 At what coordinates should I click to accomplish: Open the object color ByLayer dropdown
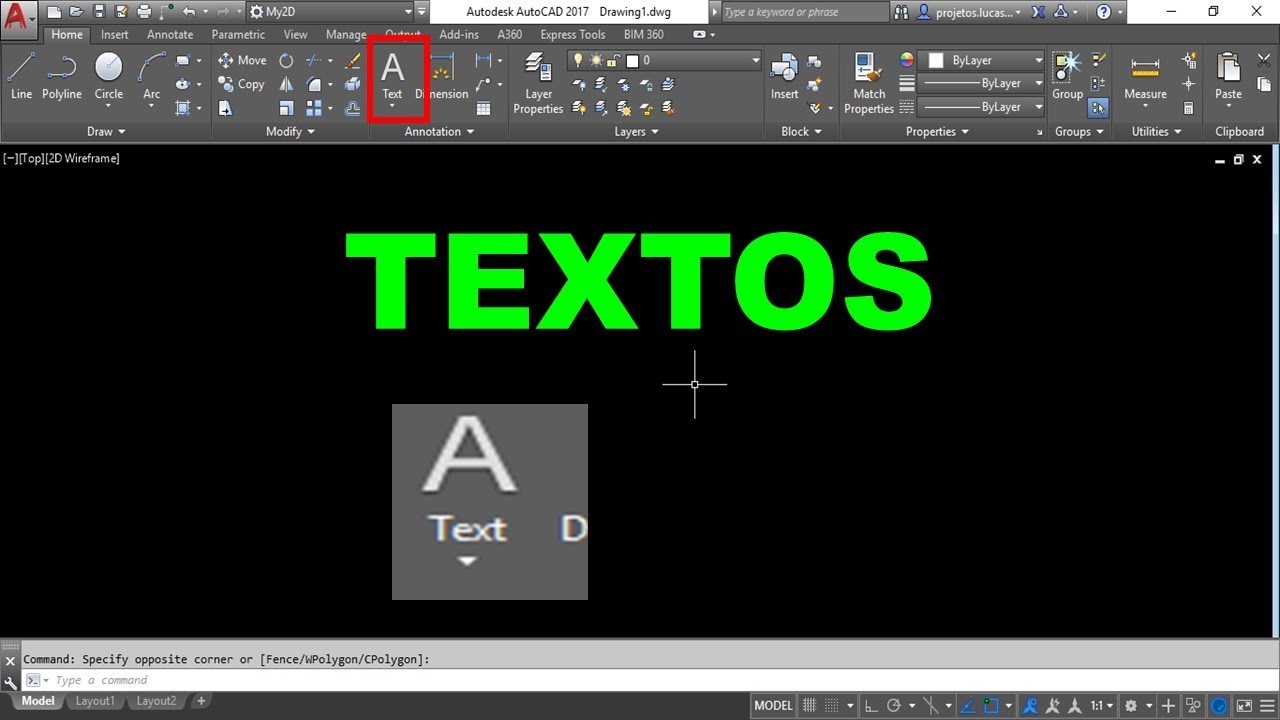(x=981, y=60)
